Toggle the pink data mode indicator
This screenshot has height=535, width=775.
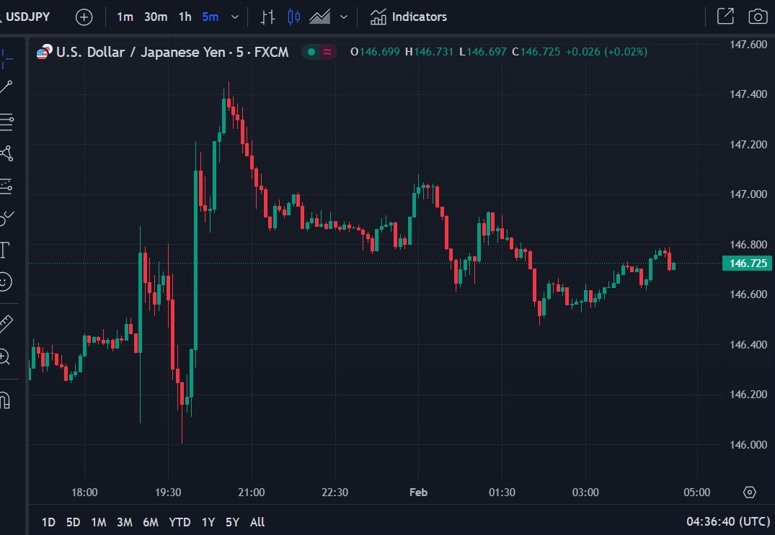tap(327, 52)
